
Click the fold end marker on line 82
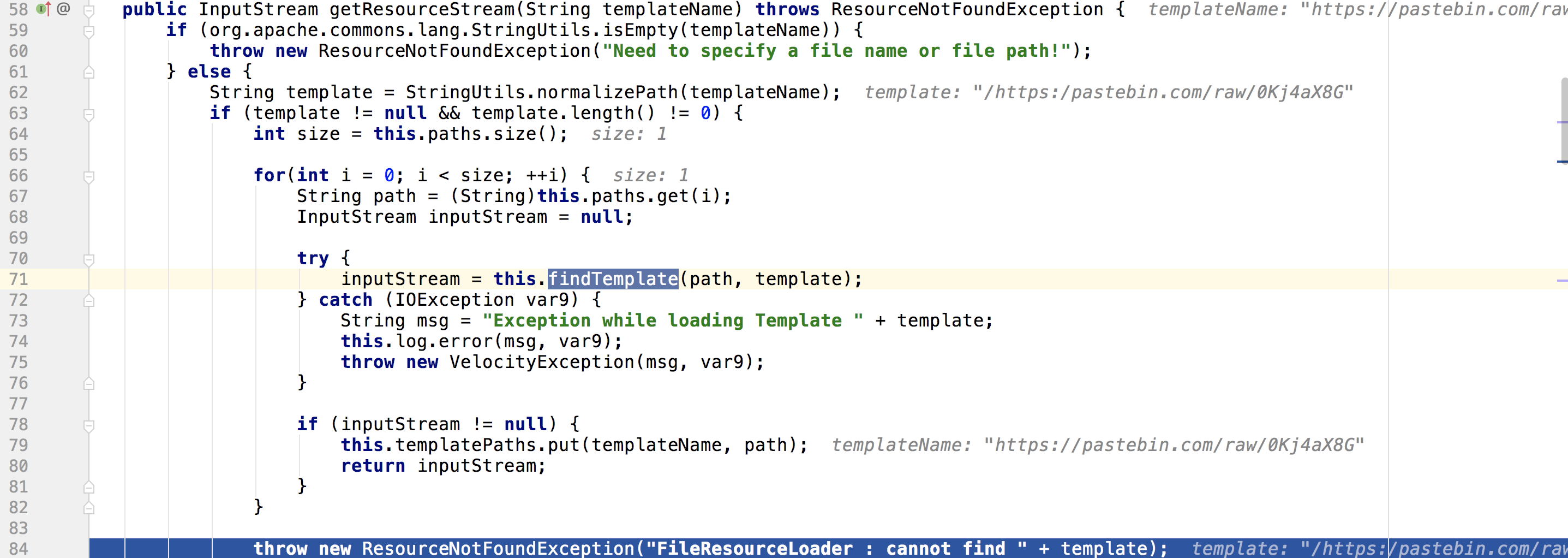click(x=89, y=508)
